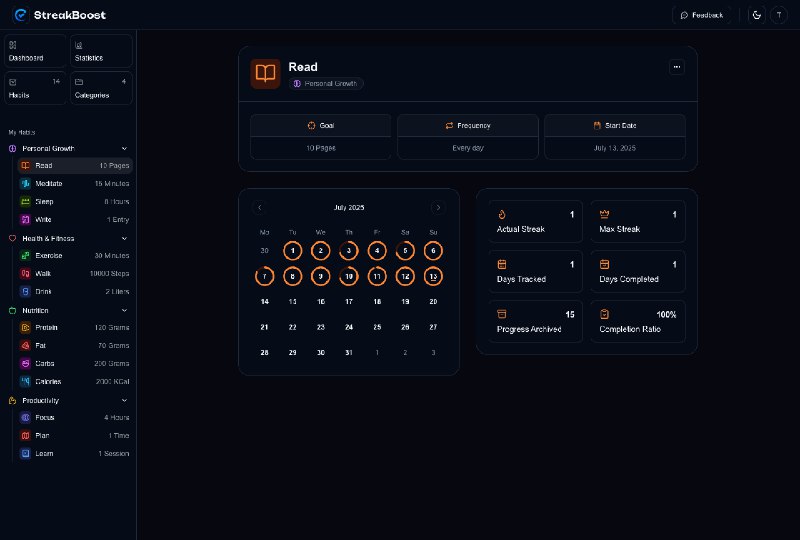Toggle completion for July 1 circle
The image size is (800, 540).
pos(292,251)
